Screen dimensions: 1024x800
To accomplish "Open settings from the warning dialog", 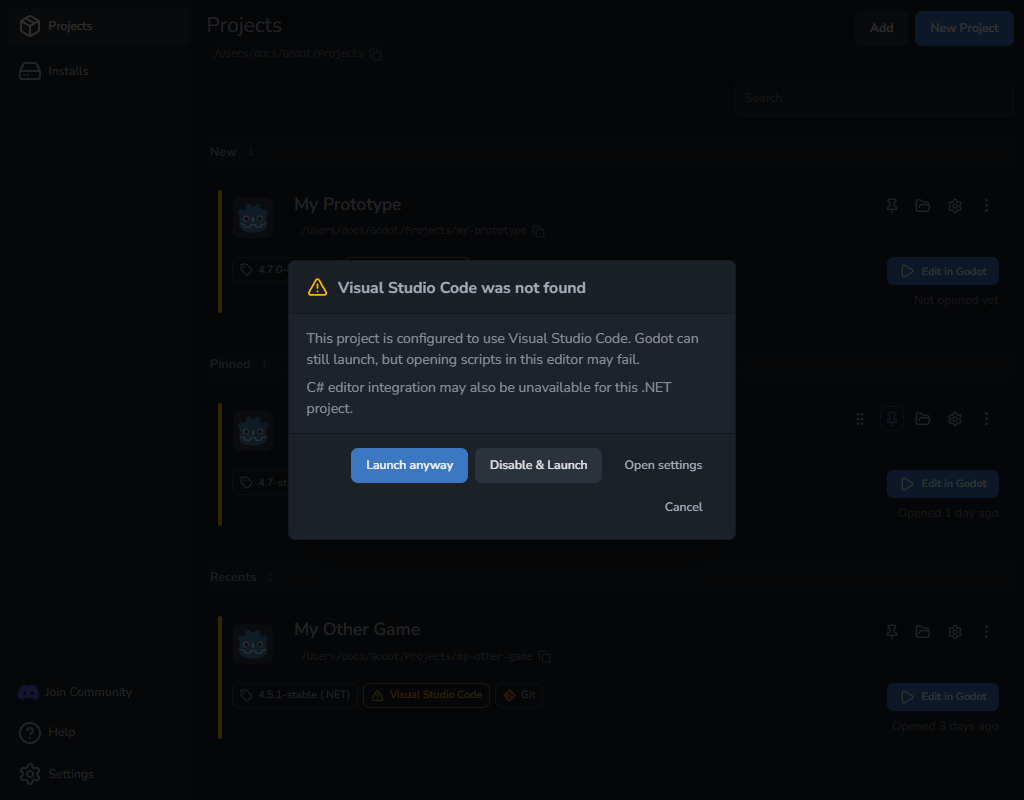I will click(x=663, y=465).
